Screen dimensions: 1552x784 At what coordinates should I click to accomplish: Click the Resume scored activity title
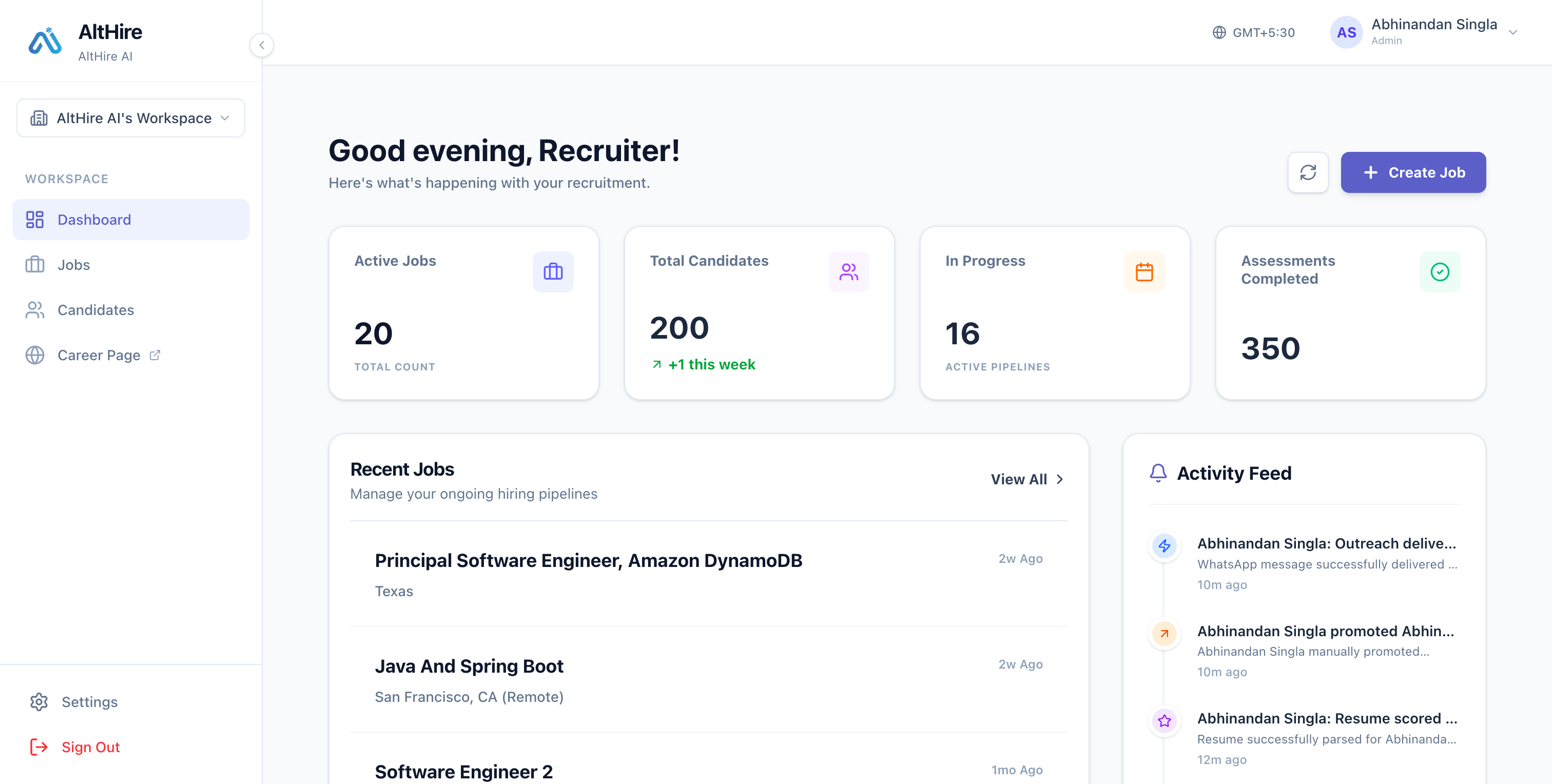(x=1327, y=718)
